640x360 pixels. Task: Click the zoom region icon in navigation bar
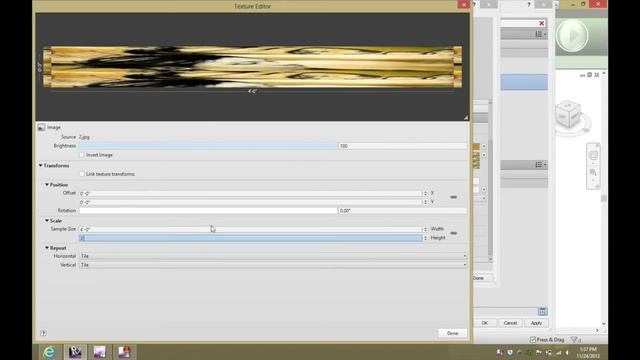[593, 173]
